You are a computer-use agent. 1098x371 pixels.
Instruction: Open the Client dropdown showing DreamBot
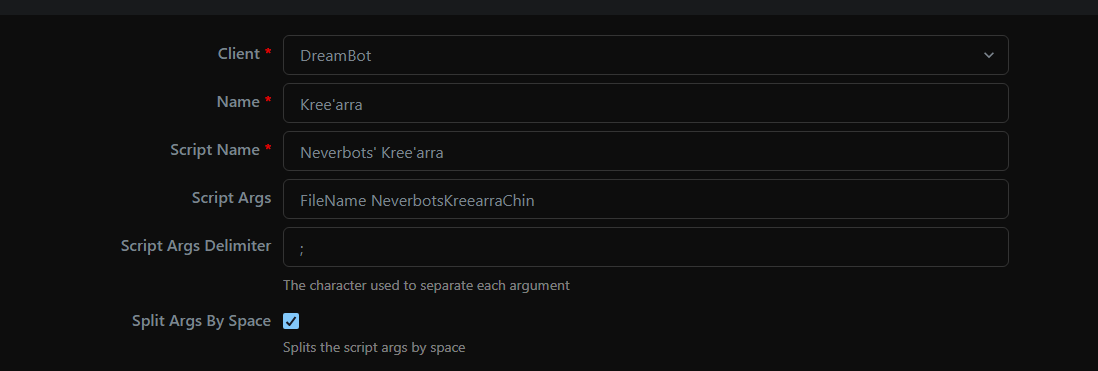coord(645,55)
